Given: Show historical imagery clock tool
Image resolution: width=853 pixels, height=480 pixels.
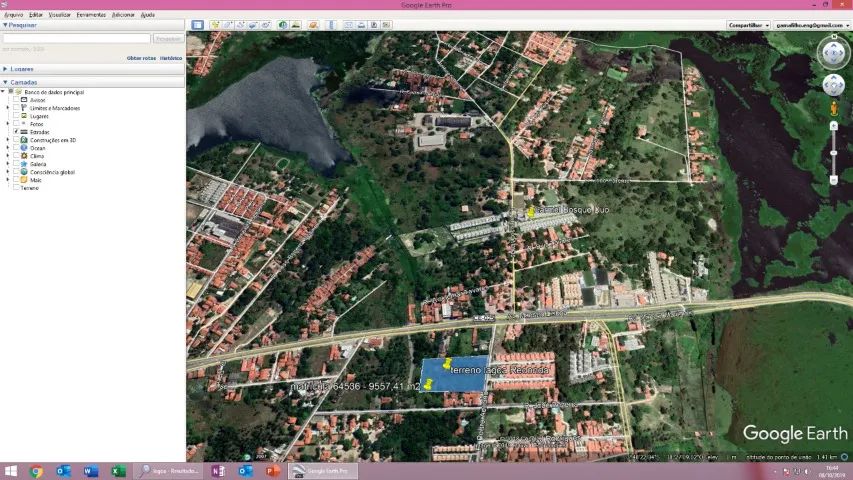Looking at the screenshot, I should point(282,25).
